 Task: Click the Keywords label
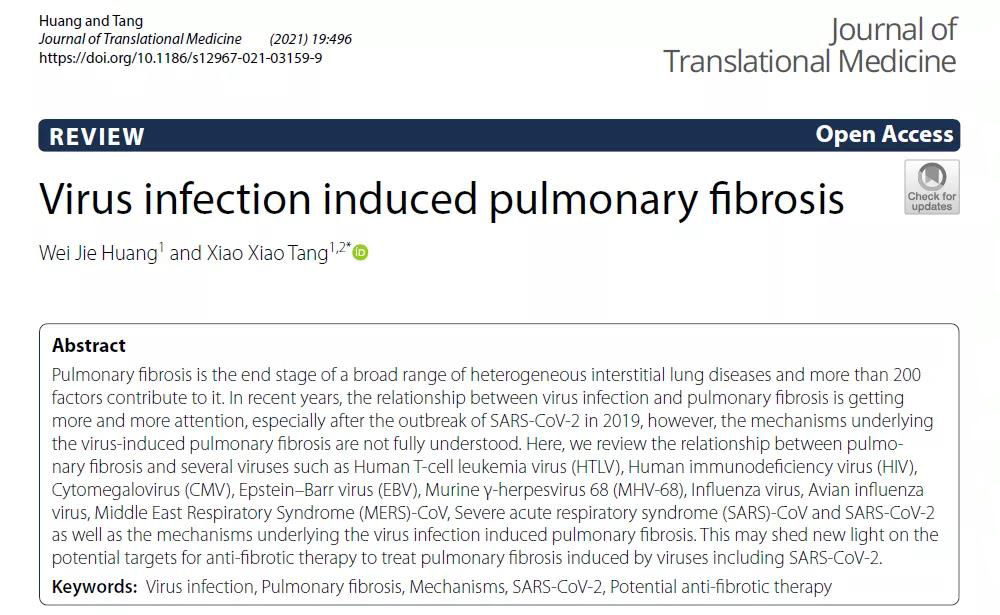94,586
